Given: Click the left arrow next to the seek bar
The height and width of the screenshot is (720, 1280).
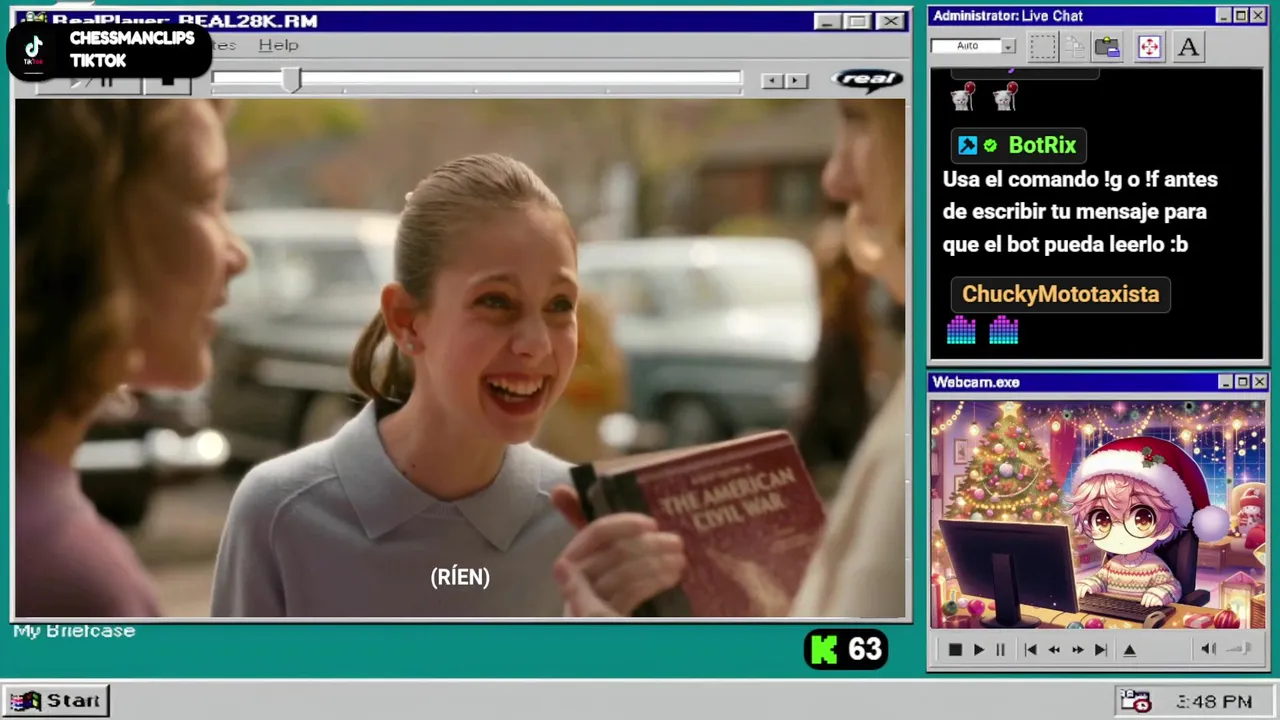Looking at the screenshot, I should click(x=772, y=81).
